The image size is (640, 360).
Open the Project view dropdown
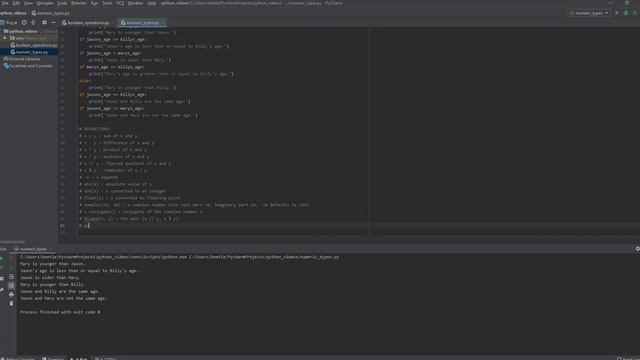click(x=10, y=23)
